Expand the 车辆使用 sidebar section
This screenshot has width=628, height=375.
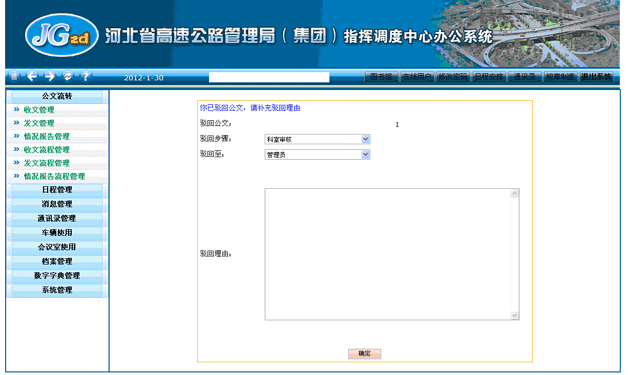pyautogui.click(x=57, y=232)
